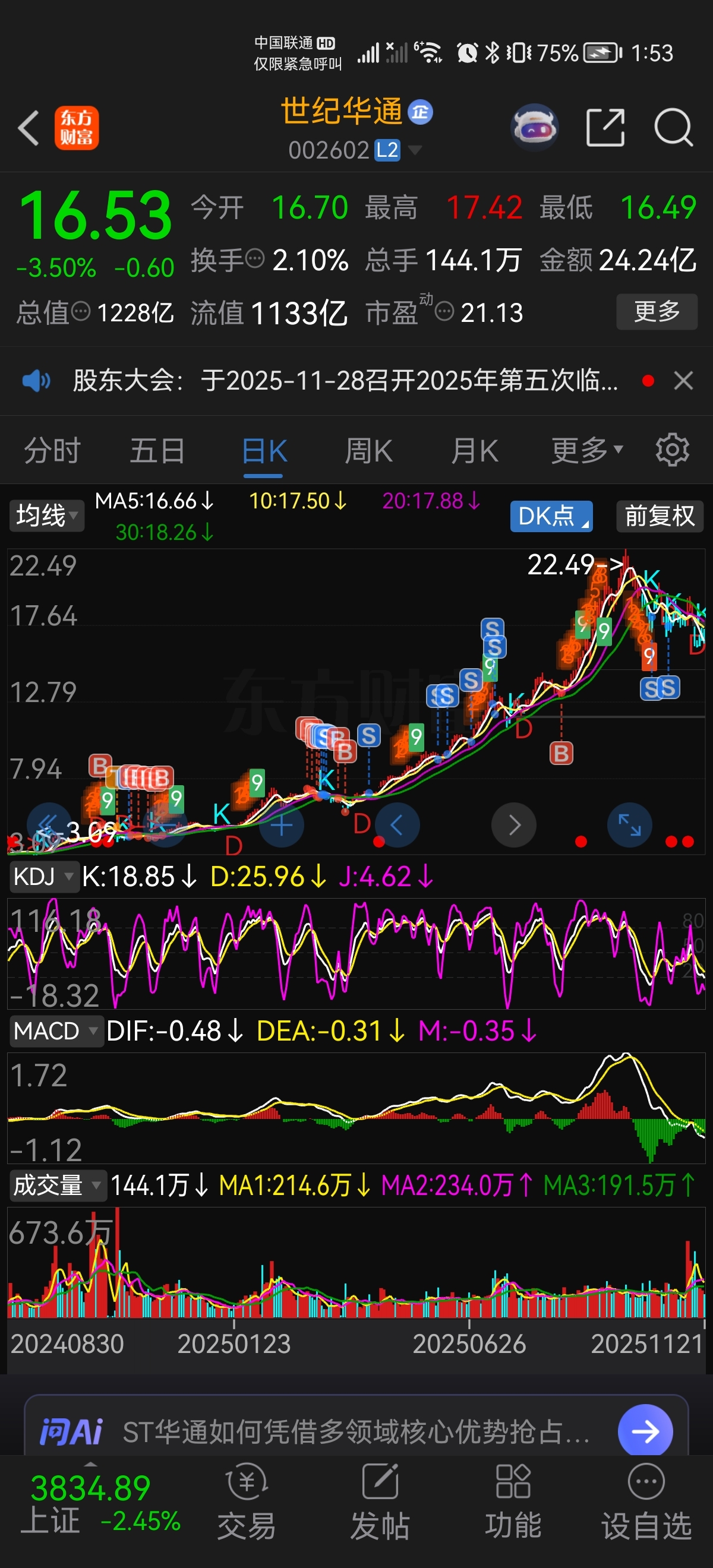Submit the AI question with arrow button
The width and height of the screenshot is (713, 1568).
645,1431
